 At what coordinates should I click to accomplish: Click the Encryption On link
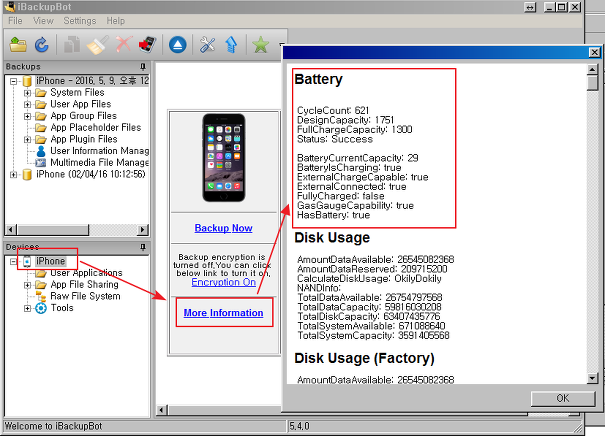(223, 282)
